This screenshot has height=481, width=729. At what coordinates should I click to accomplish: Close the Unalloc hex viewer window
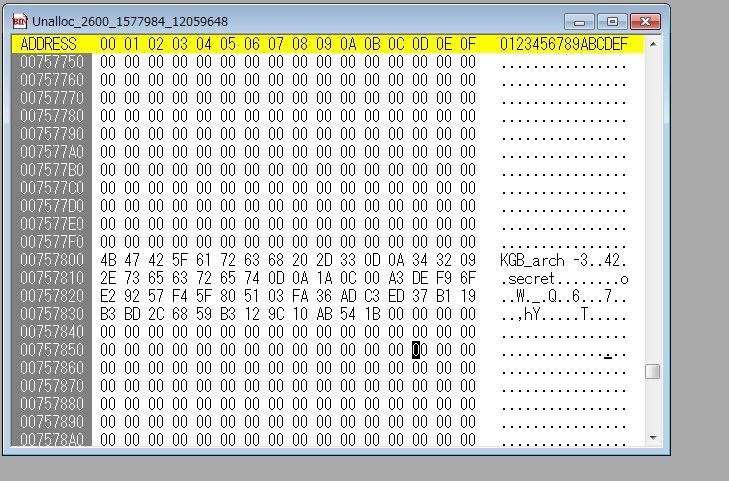[x=645, y=21]
